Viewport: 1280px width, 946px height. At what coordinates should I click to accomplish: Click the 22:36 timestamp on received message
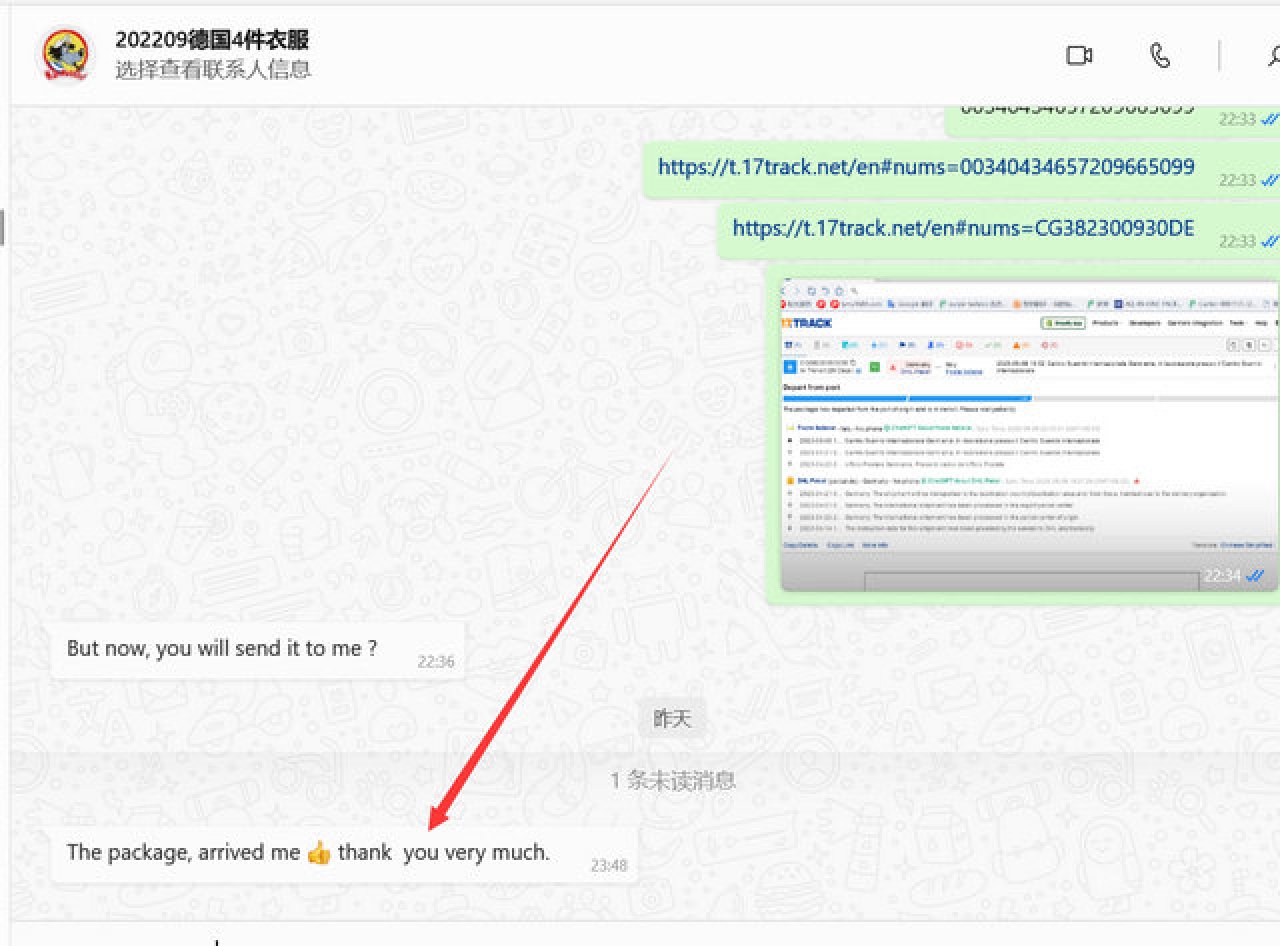pyautogui.click(x=436, y=661)
